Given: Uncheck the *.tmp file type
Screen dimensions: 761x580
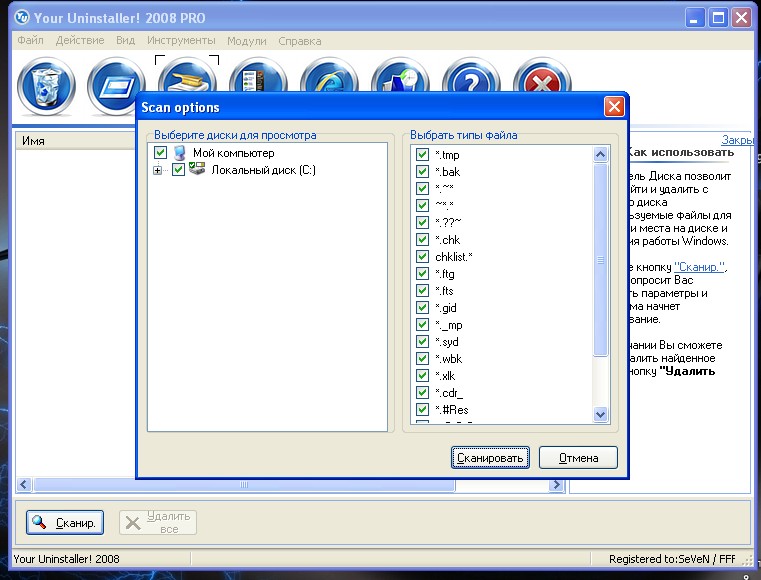Looking at the screenshot, I should [422, 154].
